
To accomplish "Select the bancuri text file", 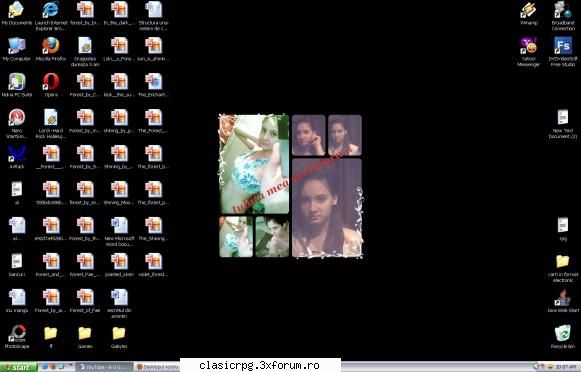I will pyautogui.click(x=16, y=265).
